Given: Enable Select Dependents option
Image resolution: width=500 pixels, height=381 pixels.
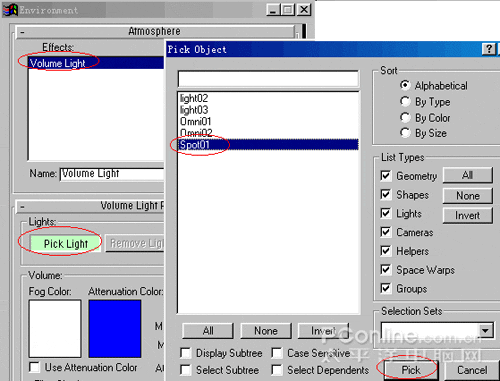Looking at the screenshot, I should (x=277, y=370).
